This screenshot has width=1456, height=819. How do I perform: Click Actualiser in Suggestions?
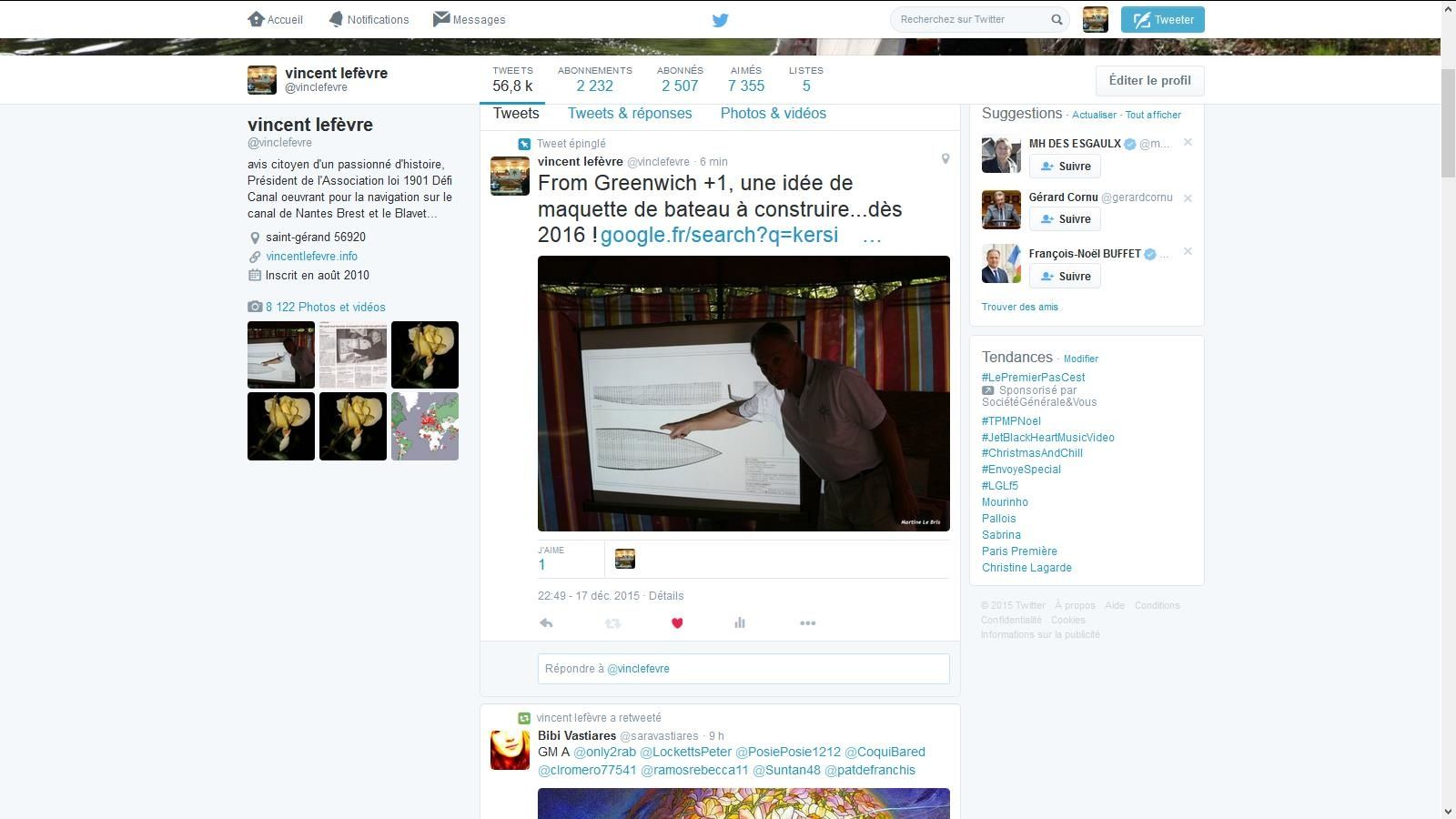point(1094,115)
